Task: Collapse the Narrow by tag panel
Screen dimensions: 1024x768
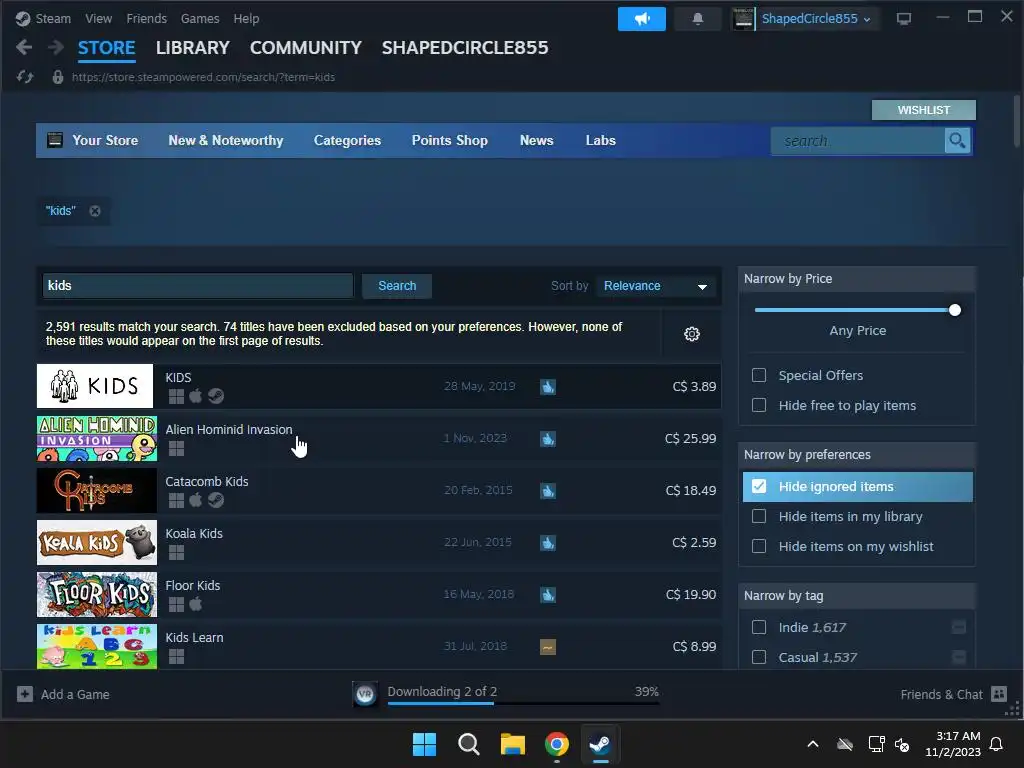Action: tap(857, 596)
